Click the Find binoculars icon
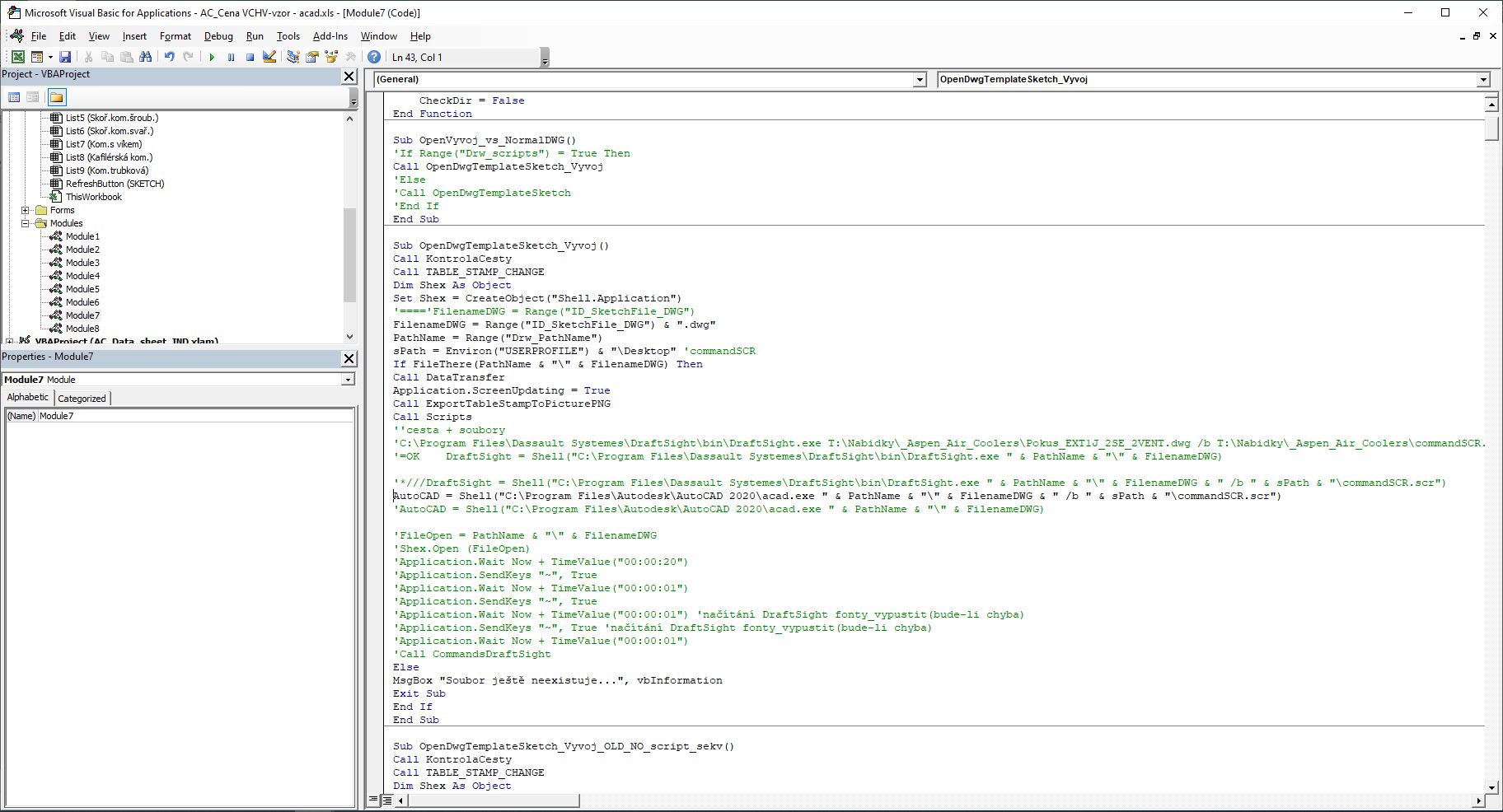Viewport: 1503px width, 812px height. click(146, 57)
